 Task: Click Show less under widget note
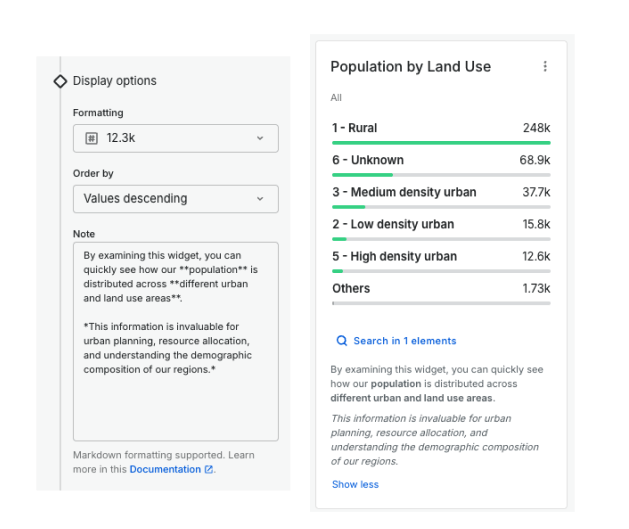355,485
